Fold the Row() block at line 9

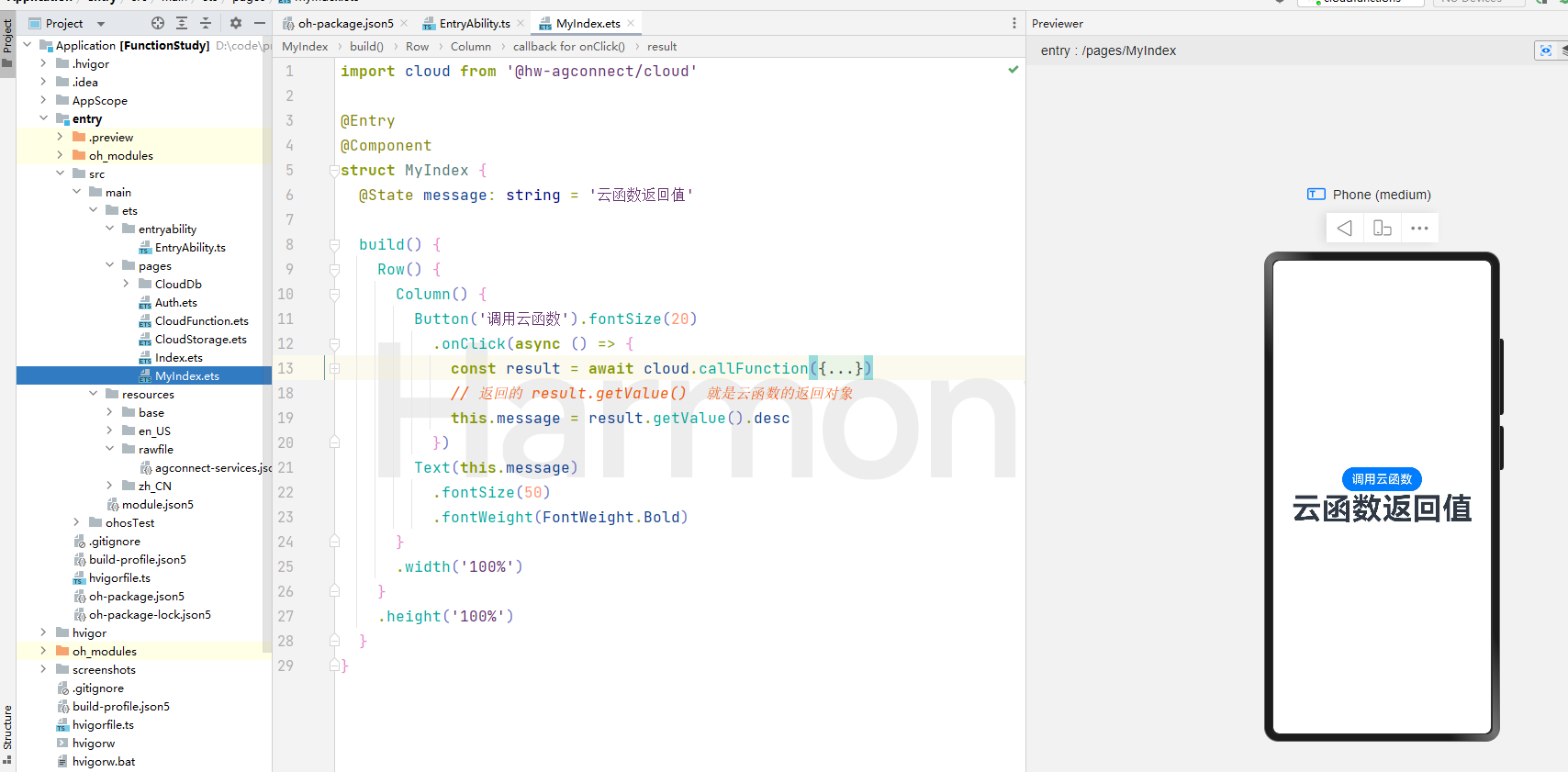click(335, 269)
